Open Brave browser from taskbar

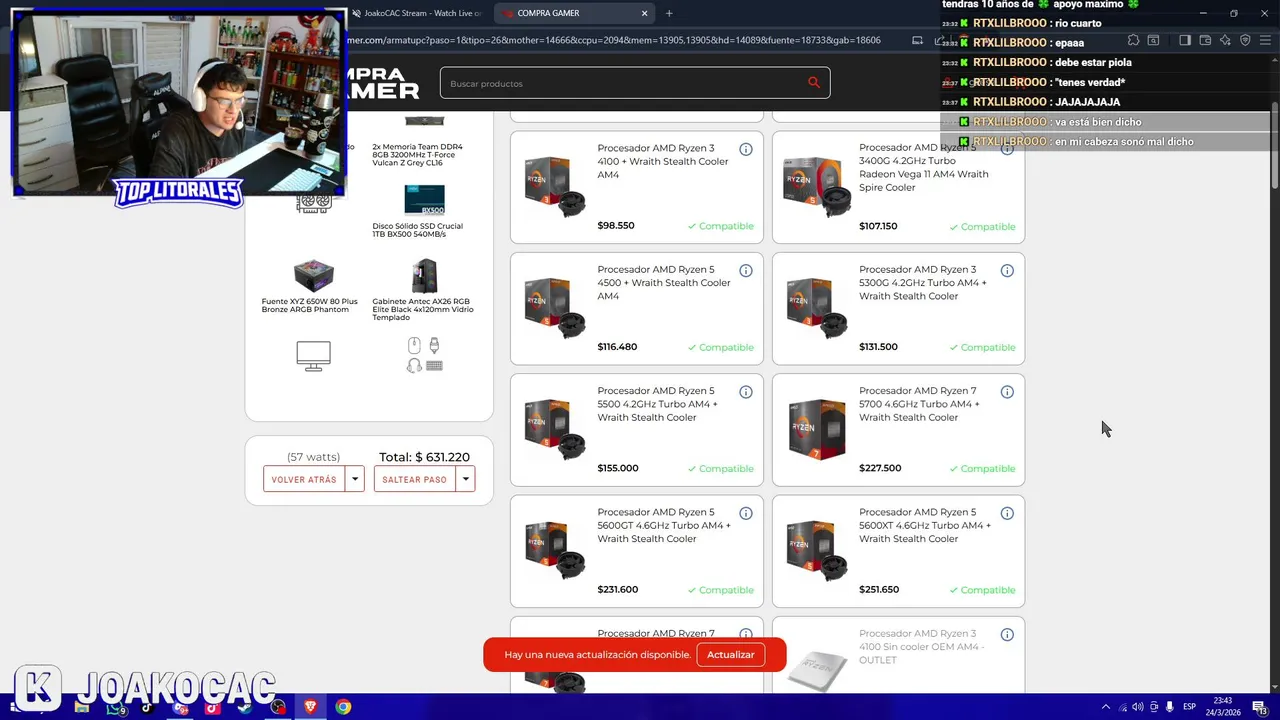tap(310, 707)
